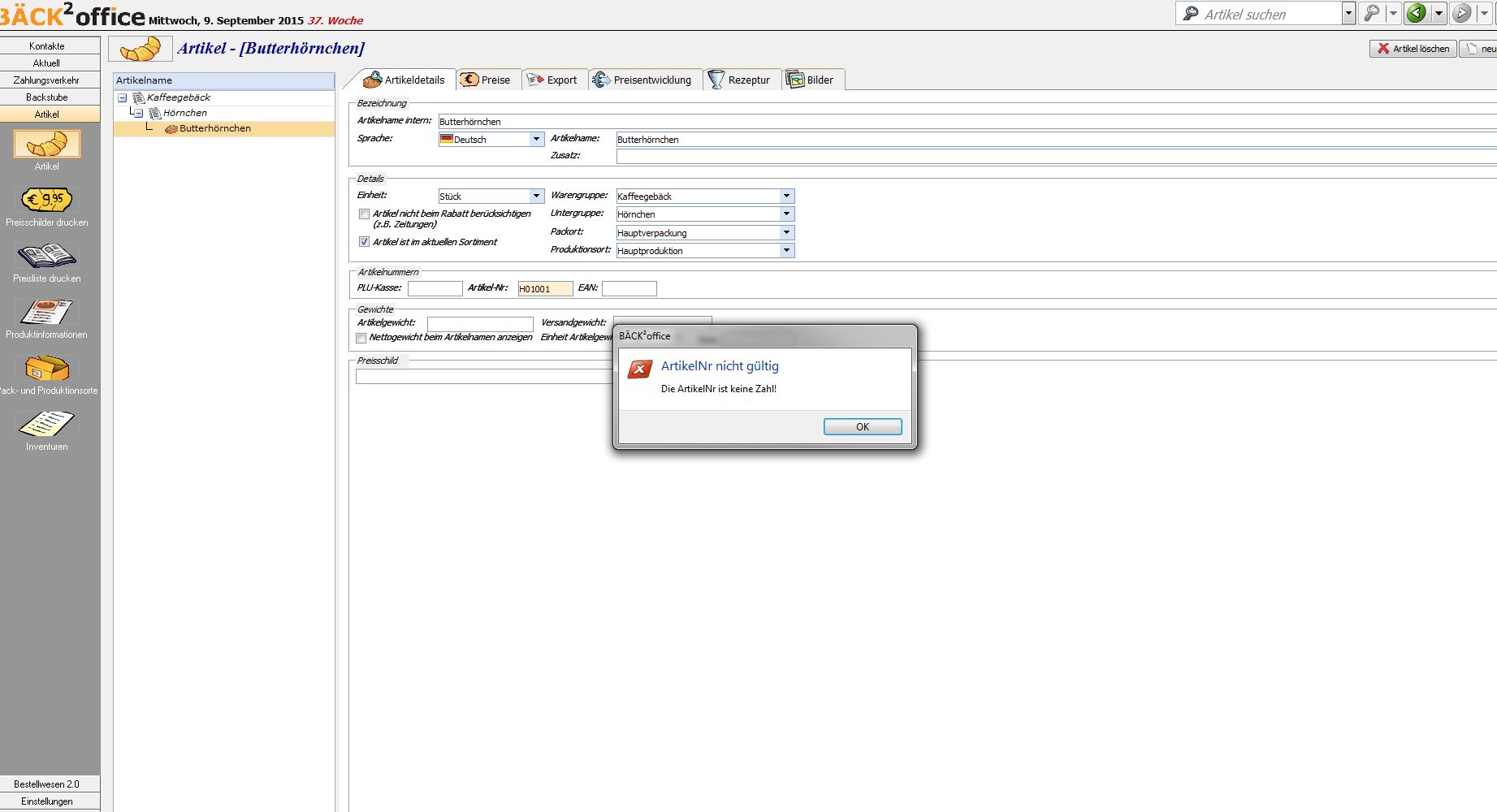Click the green back navigation arrow
This screenshot has width=1497, height=812.
coord(1417,13)
